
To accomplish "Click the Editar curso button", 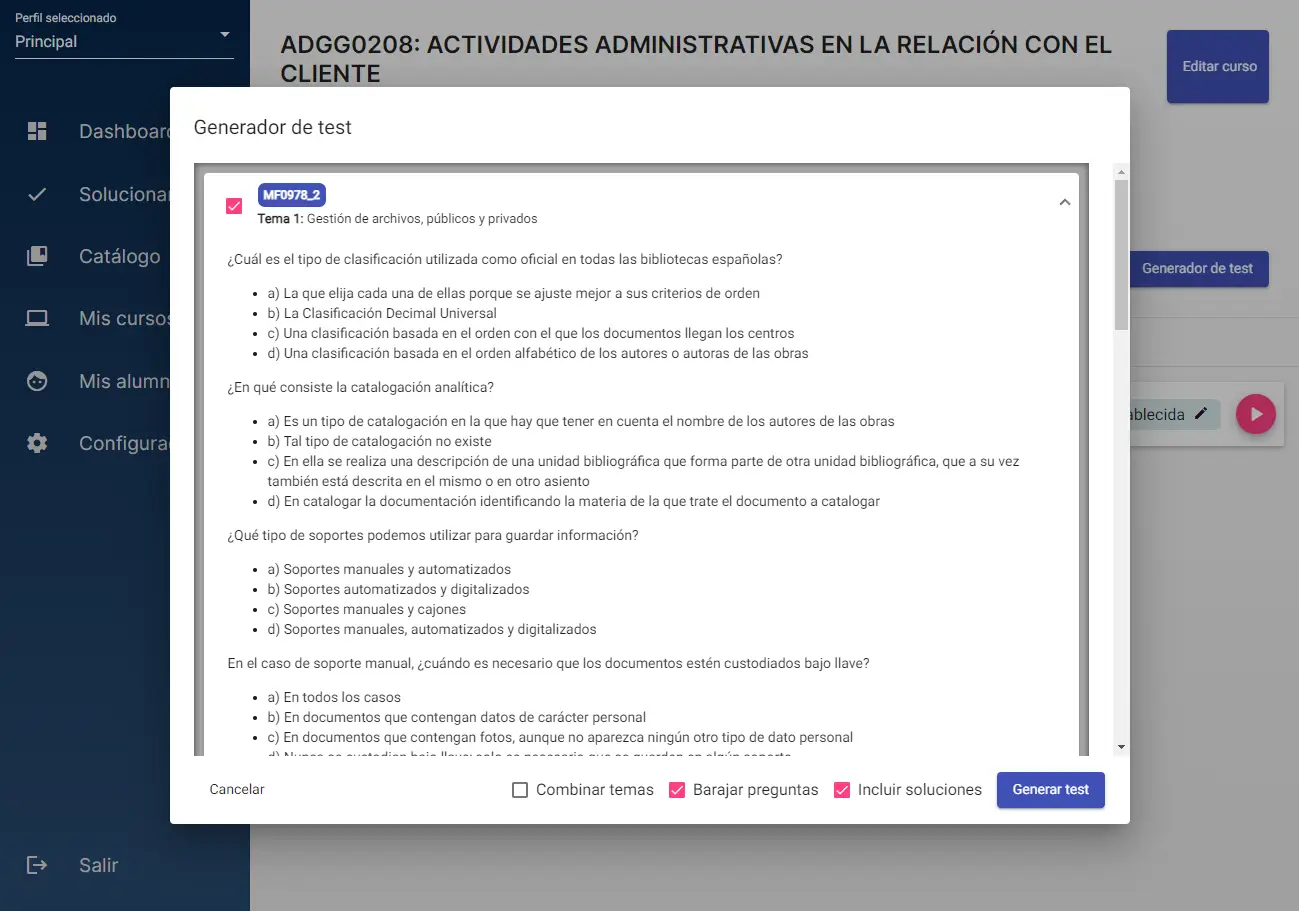I will [x=1217, y=67].
